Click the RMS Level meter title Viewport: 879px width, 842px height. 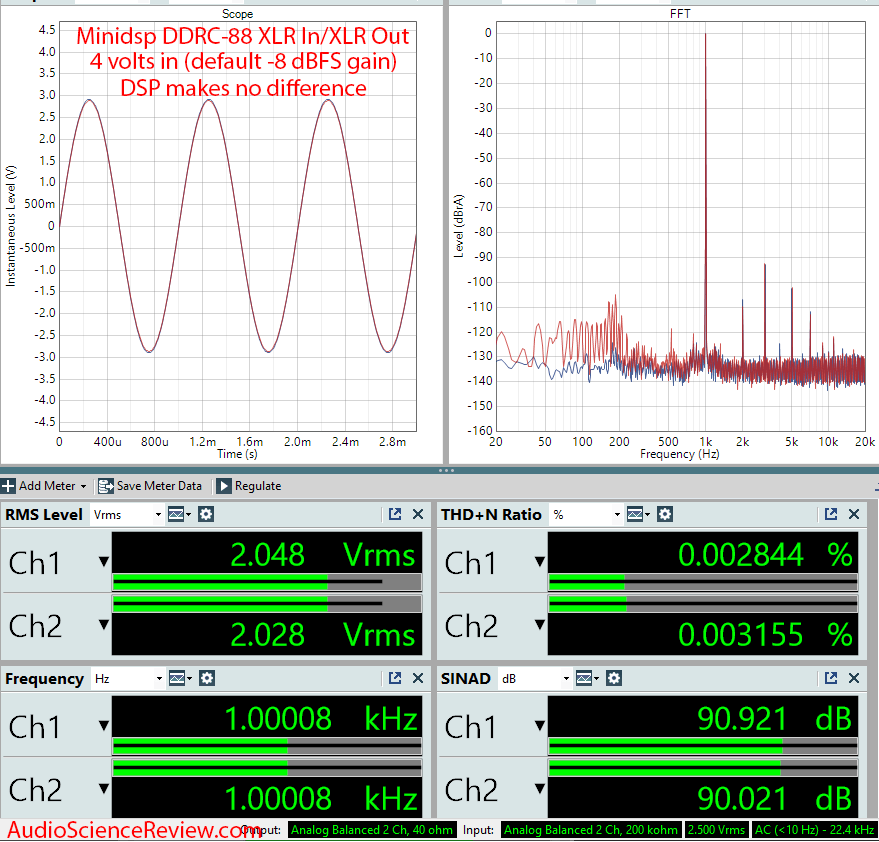click(x=44, y=515)
